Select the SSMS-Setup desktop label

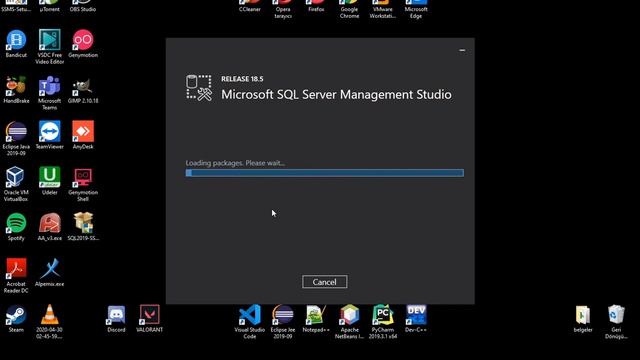[x=16, y=9]
